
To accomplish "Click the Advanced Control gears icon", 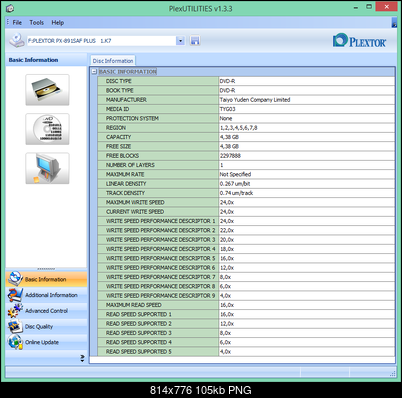I will 15,310.
